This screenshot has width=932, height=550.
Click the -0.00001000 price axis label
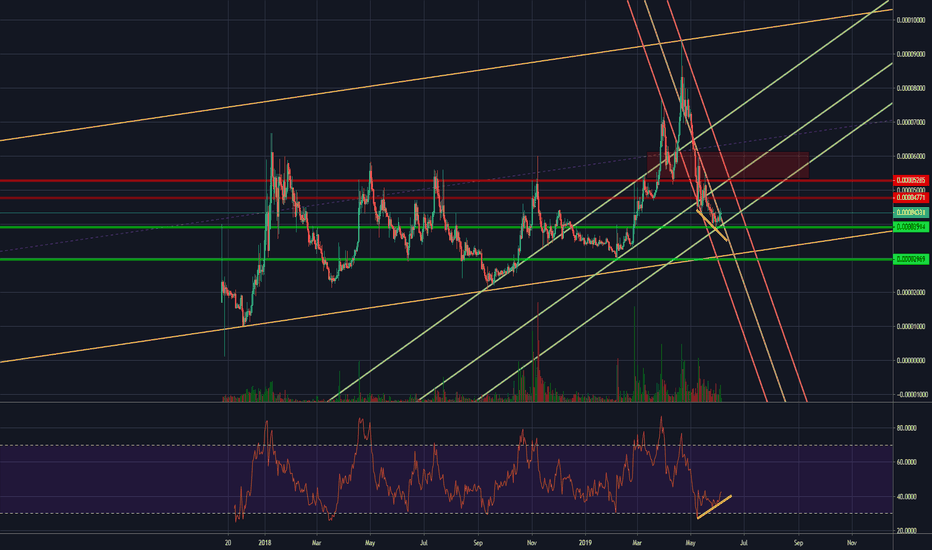click(x=911, y=394)
